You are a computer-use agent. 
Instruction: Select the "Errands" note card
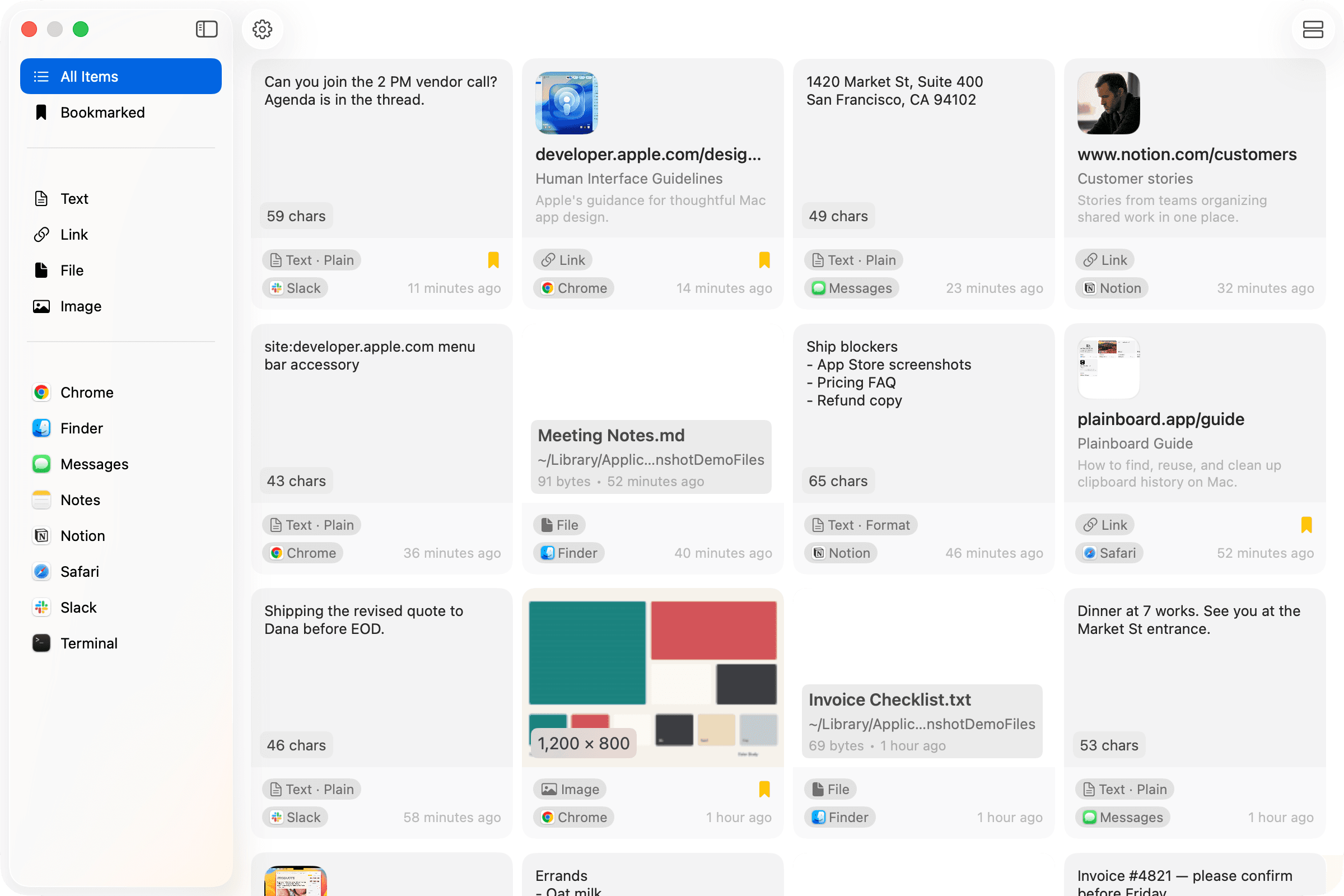click(x=652, y=874)
